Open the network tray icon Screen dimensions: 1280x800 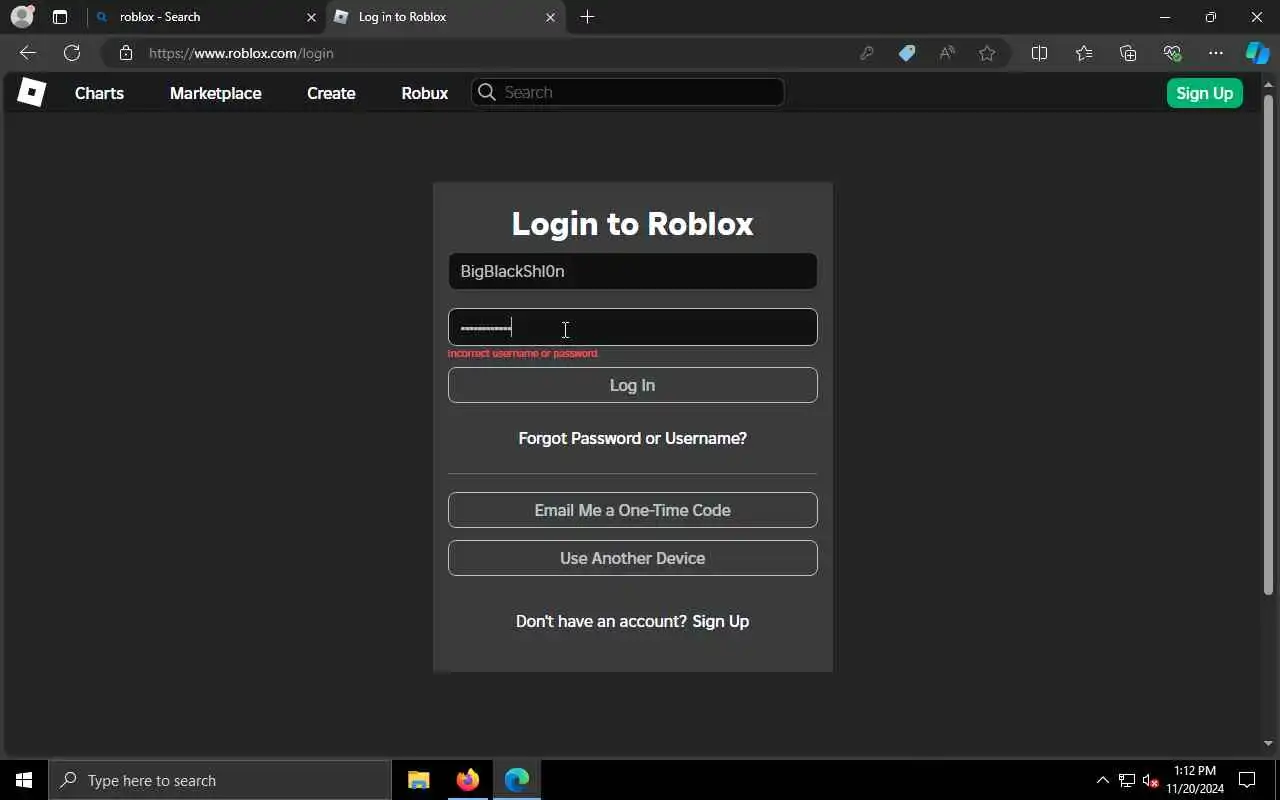pos(1127,780)
